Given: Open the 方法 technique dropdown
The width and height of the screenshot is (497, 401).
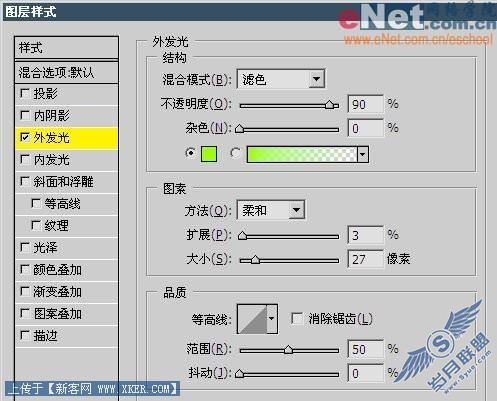Looking at the screenshot, I should (271, 210).
